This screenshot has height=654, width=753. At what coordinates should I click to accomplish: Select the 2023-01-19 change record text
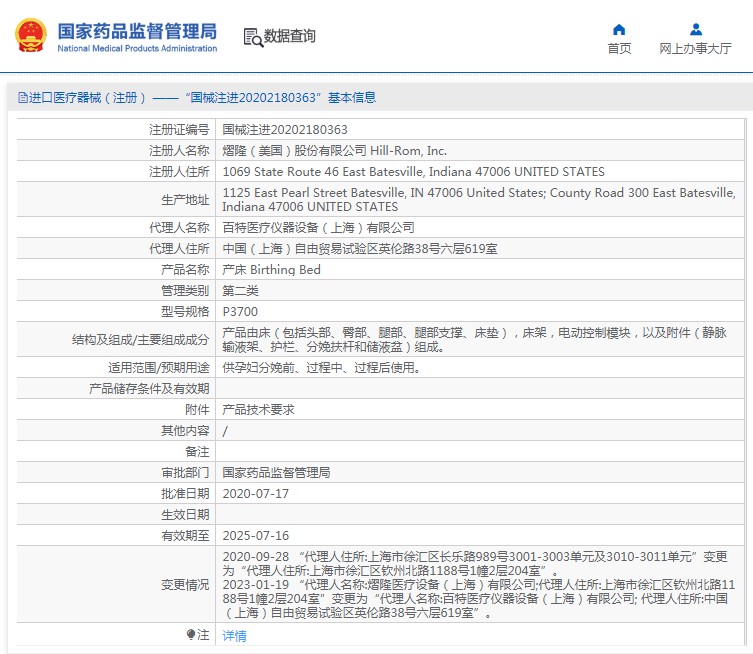[x=479, y=599]
